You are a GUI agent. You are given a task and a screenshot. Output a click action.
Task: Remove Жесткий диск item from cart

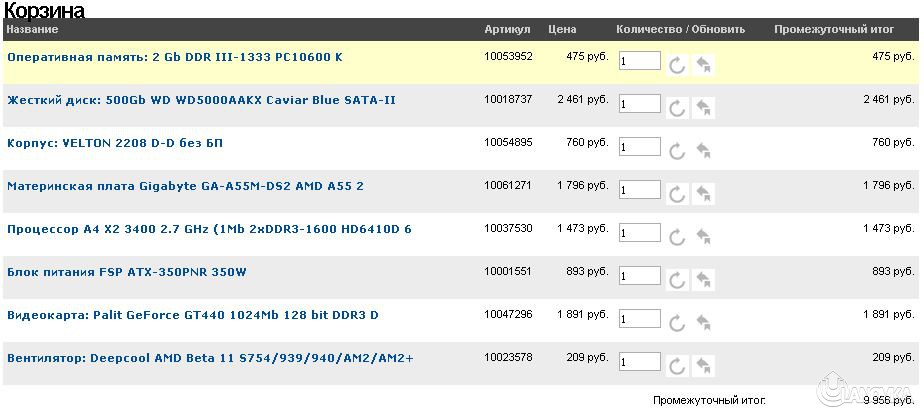pos(703,108)
